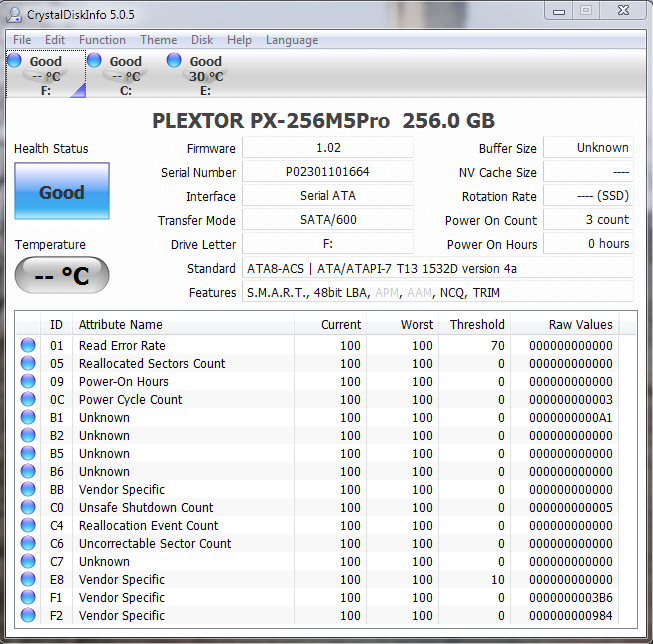Click the temperature display button

pyautogui.click(x=62, y=276)
